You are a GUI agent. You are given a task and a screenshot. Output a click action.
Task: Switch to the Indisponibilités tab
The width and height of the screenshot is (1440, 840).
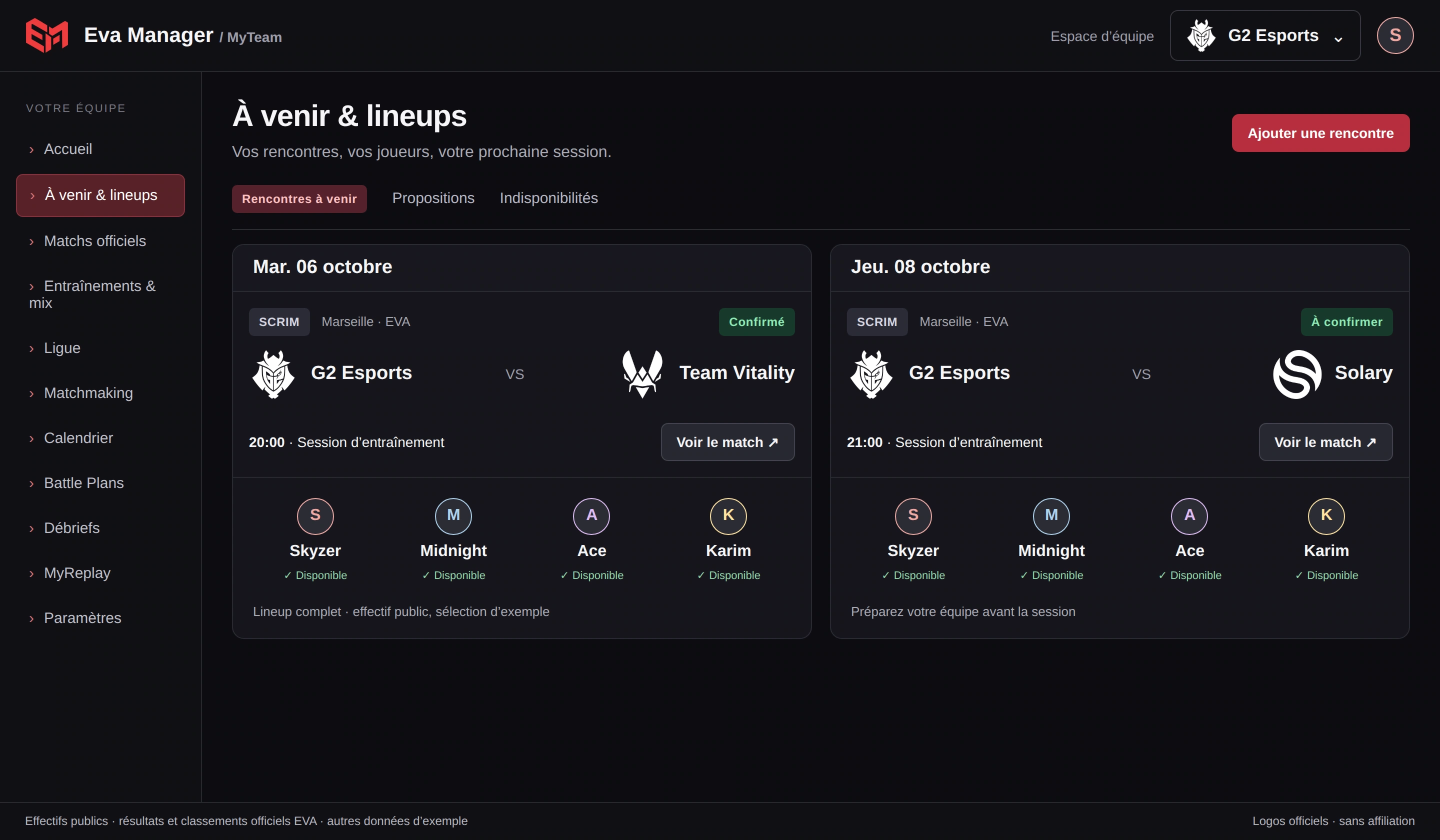(x=548, y=198)
